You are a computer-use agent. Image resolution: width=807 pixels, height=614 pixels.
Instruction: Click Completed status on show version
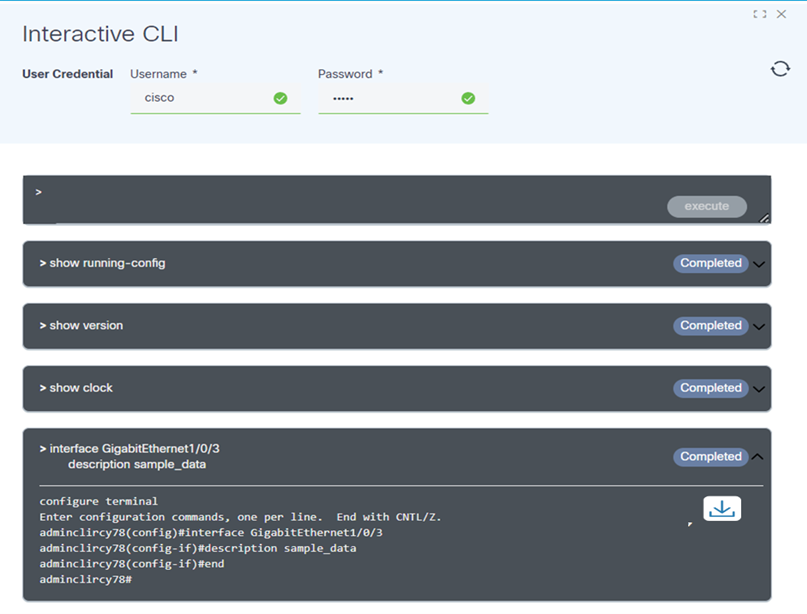pyautogui.click(x=711, y=326)
